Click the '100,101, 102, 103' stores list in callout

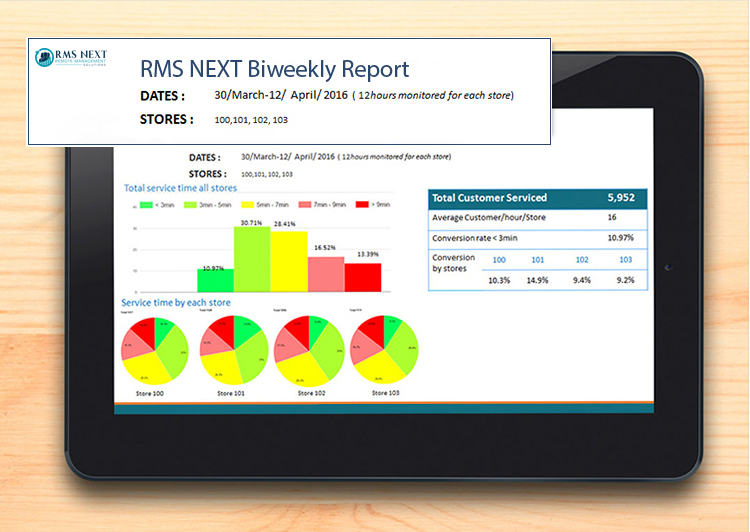point(251,120)
